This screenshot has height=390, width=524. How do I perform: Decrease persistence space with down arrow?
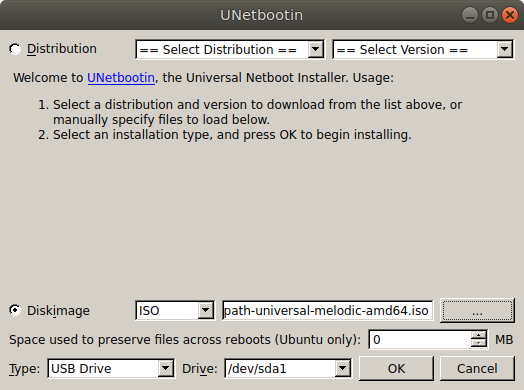pos(479,344)
